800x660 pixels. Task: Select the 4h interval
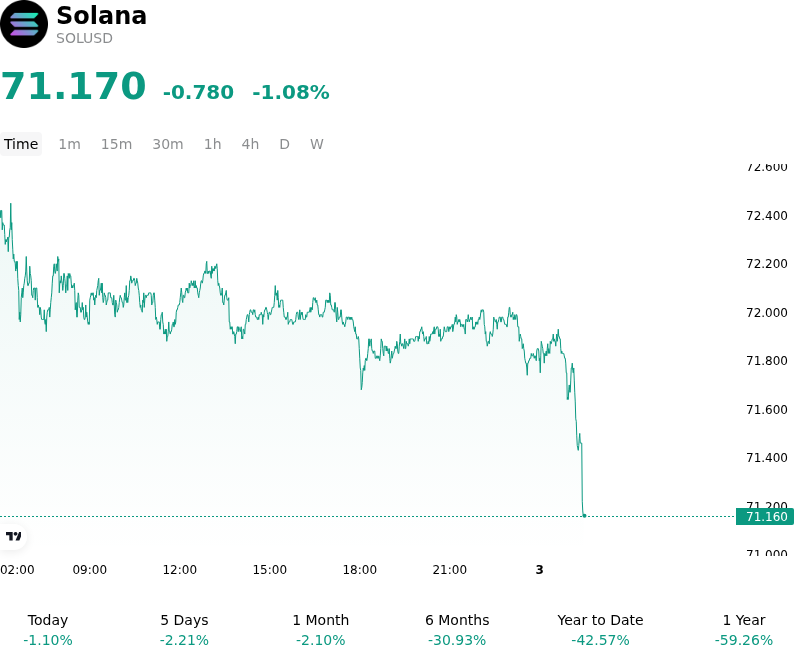pos(250,144)
